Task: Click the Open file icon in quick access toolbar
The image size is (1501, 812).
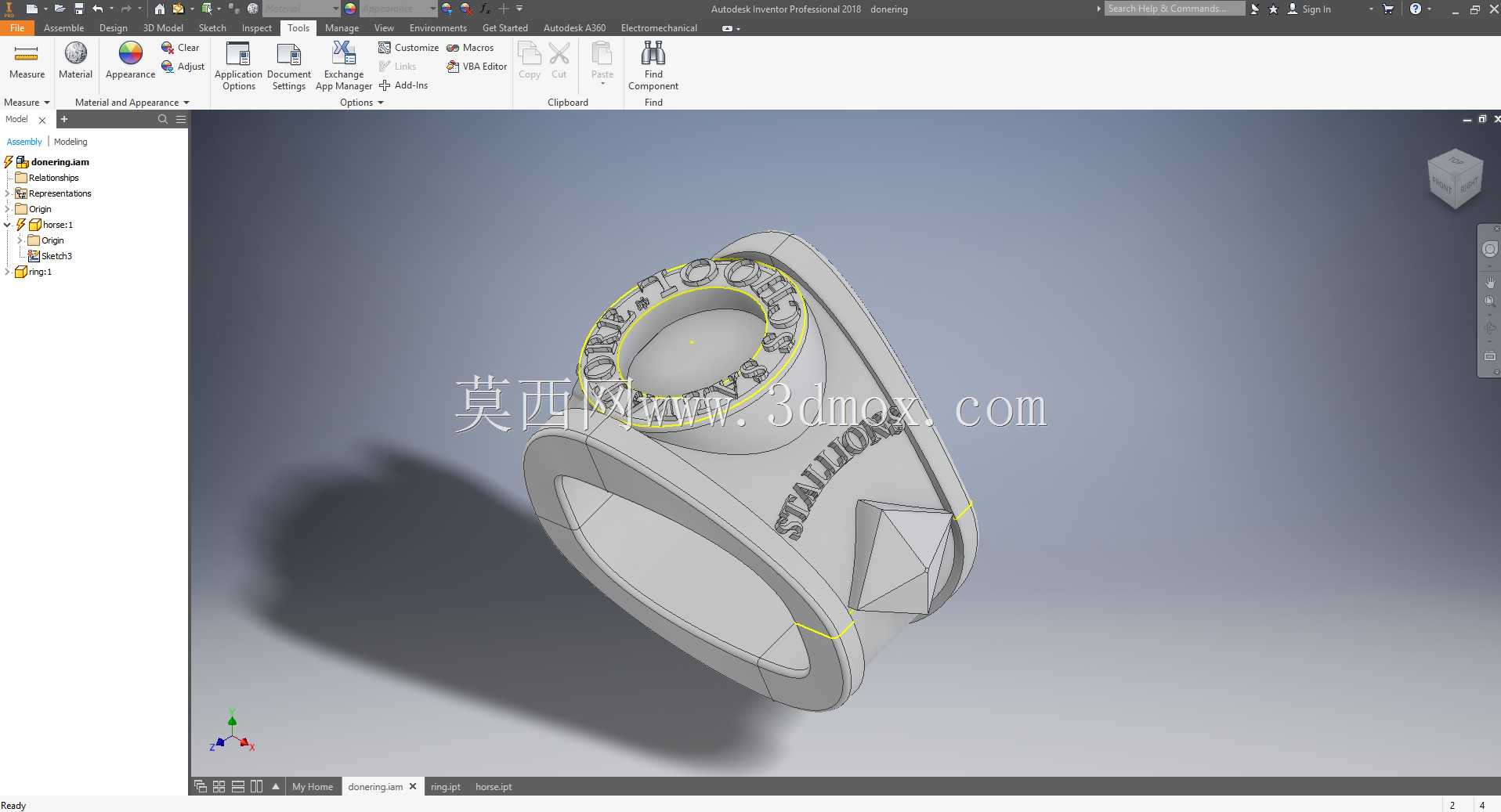Action: pyautogui.click(x=59, y=9)
